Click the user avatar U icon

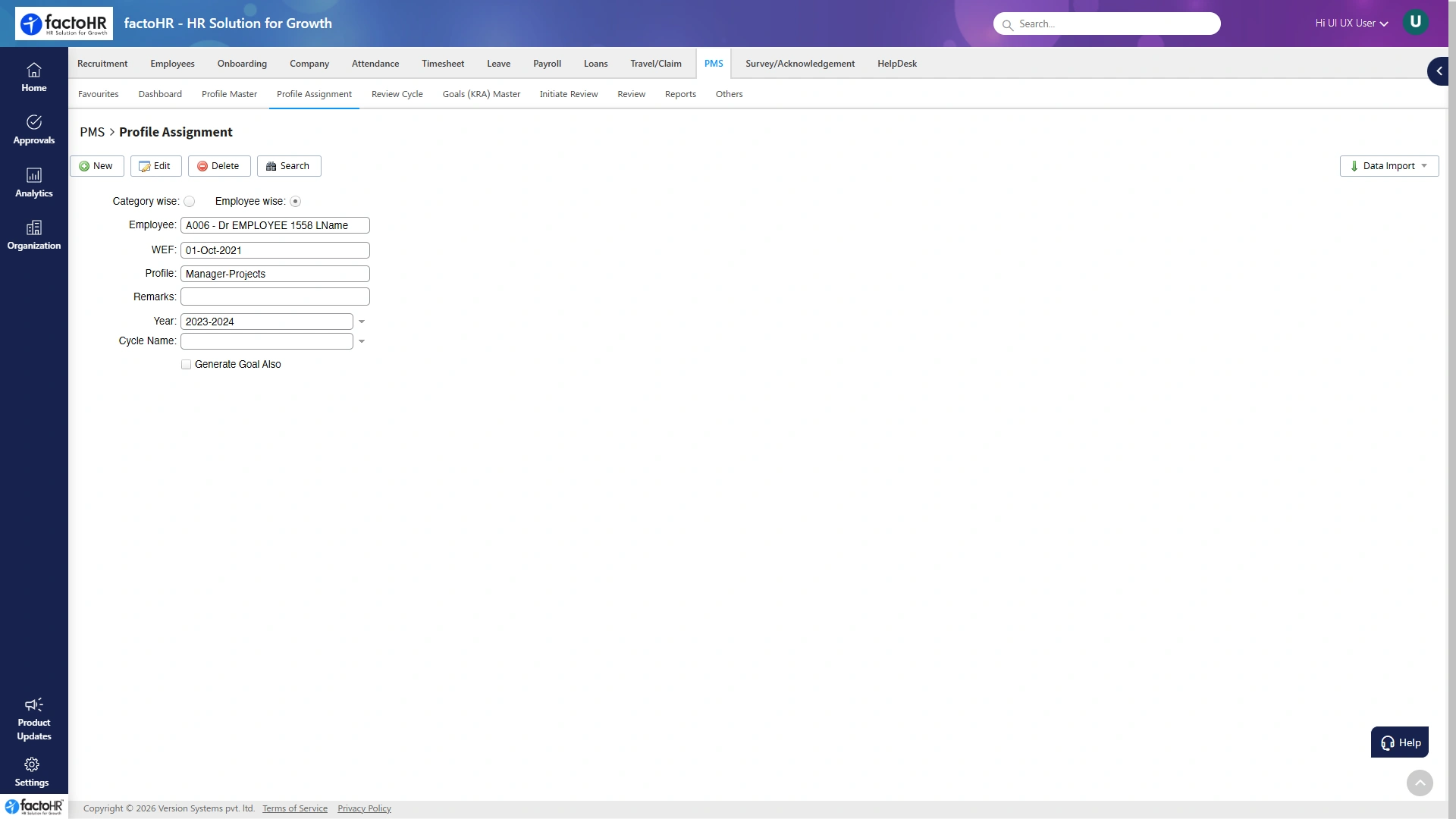click(x=1415, y=22)
